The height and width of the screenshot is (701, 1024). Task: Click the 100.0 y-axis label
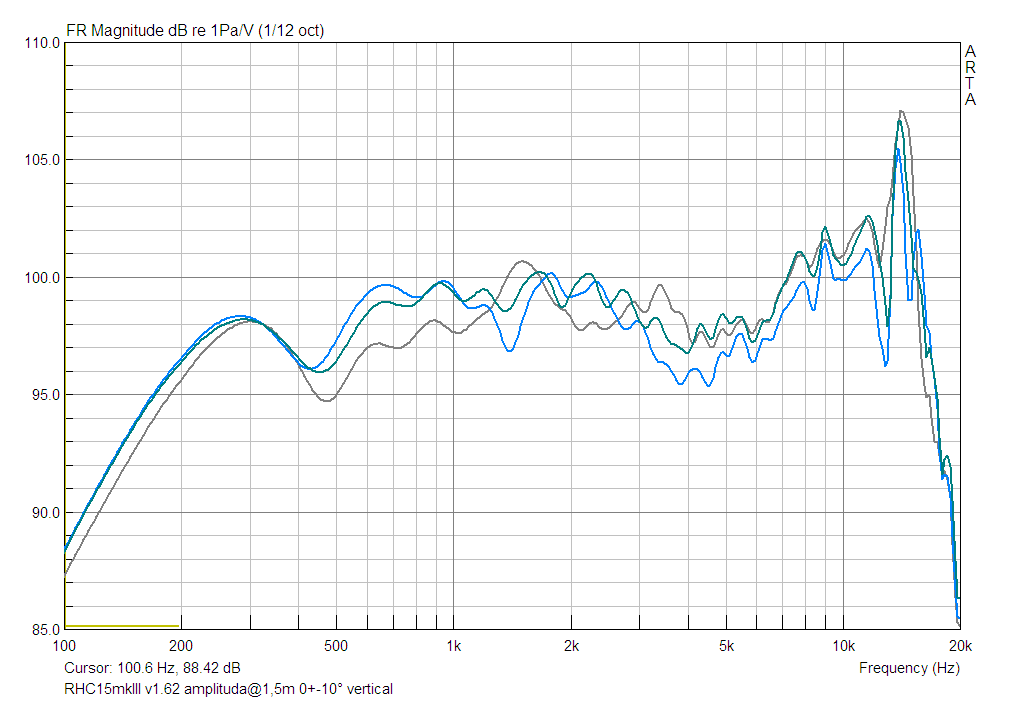click(x=42, y=278)
